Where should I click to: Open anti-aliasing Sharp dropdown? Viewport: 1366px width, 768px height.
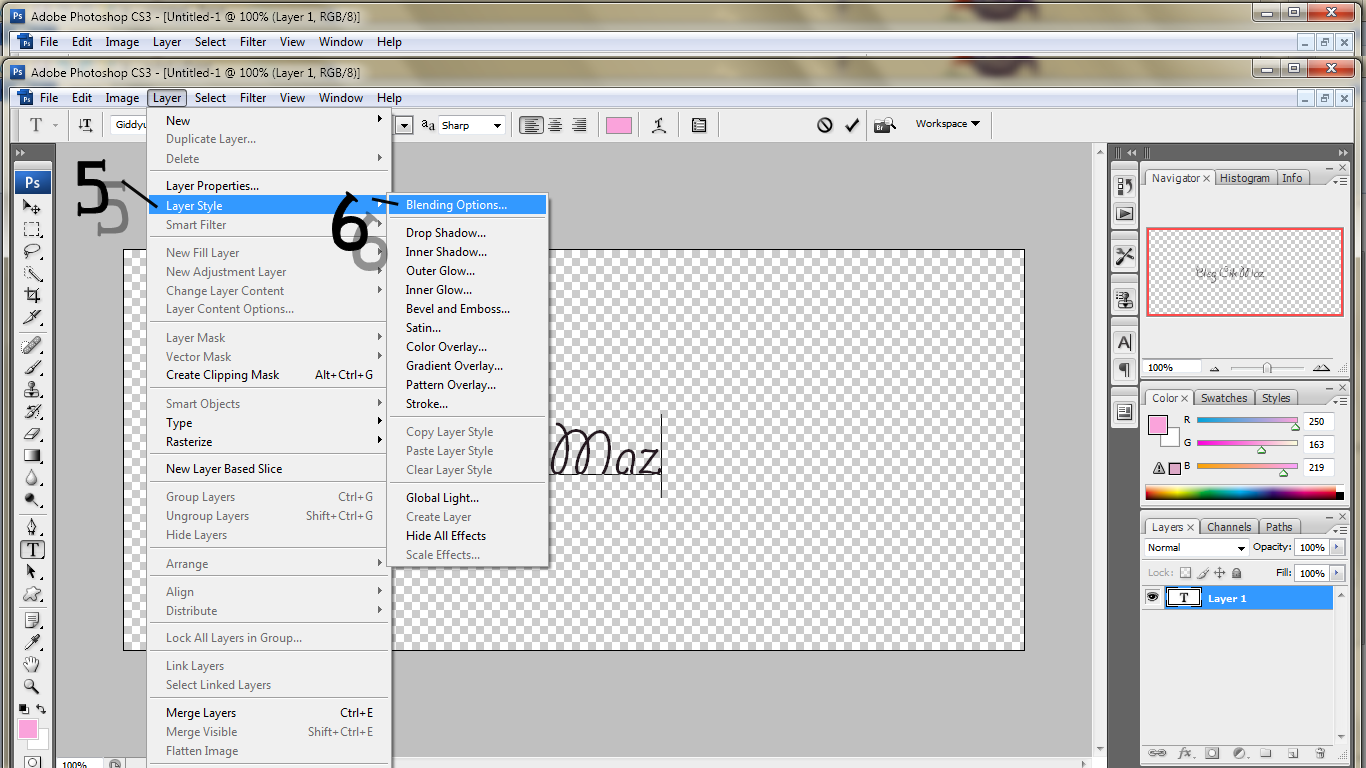(x=497, y=125)
